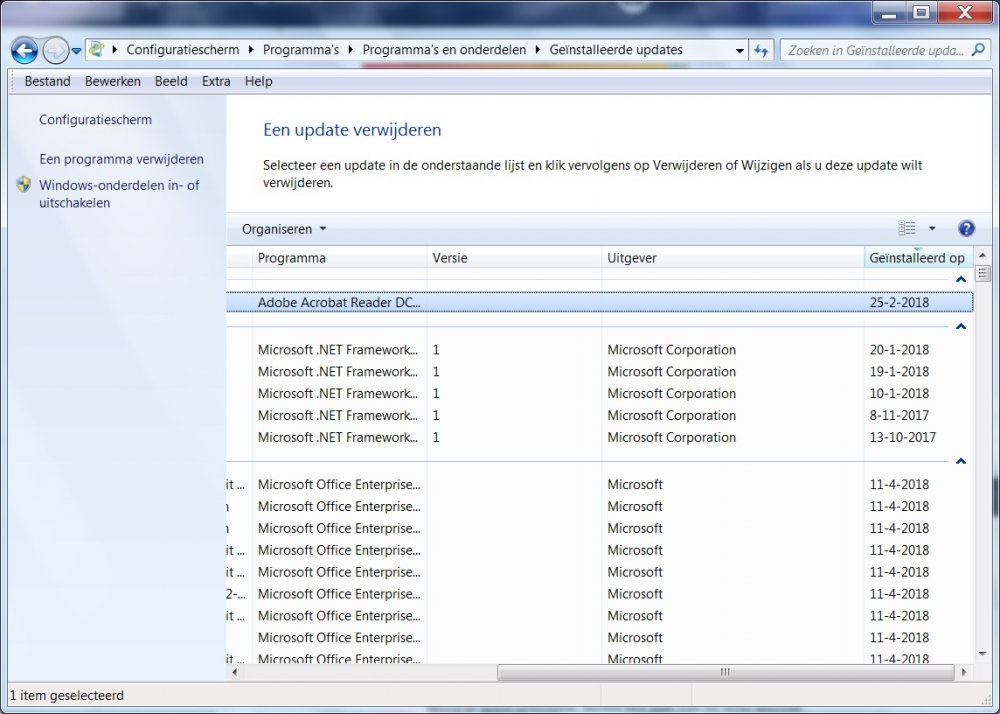Viewport: 1000px width, 714px height.
Task: Open the Bestand menu
Action: coord(47,81)
